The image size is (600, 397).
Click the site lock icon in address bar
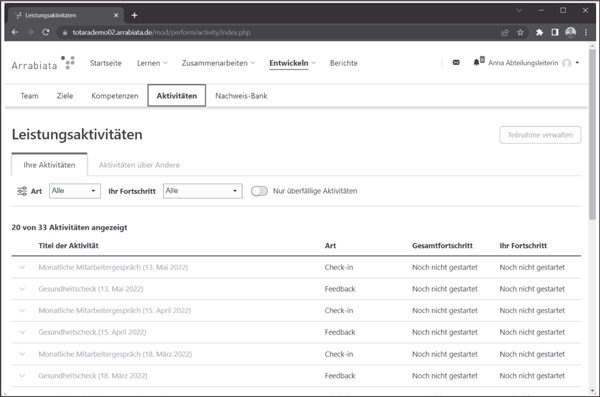tap(65, 33)
